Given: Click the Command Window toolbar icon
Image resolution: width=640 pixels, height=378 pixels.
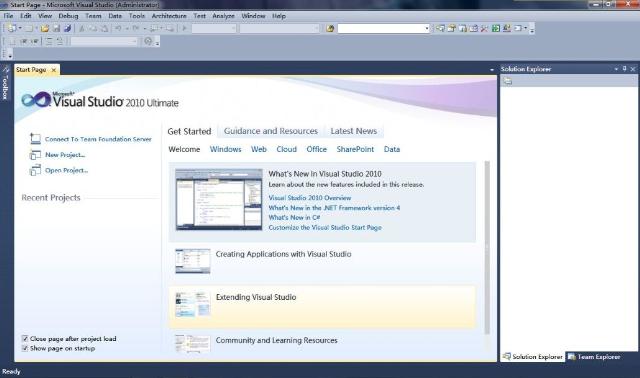Looking at the screenshot, I should click(518, 28).
